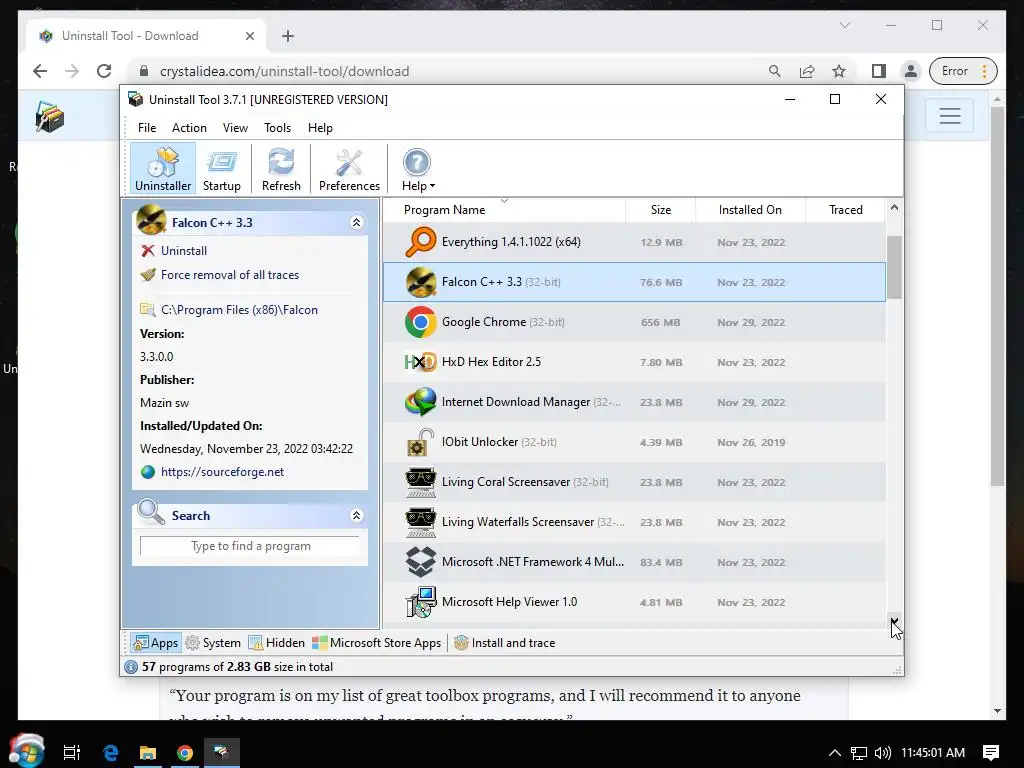Select the System tab
1024x768 pixels.
(214, 643)
